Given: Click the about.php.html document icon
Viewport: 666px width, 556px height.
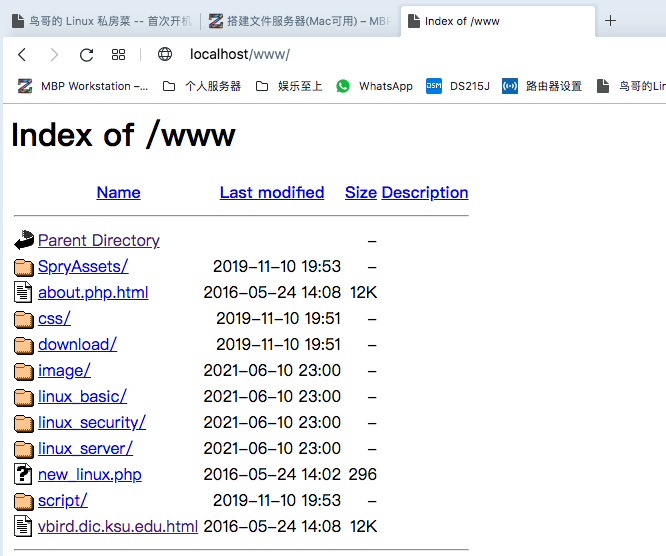Looking at the screenshot, I should tap(23, 292).
